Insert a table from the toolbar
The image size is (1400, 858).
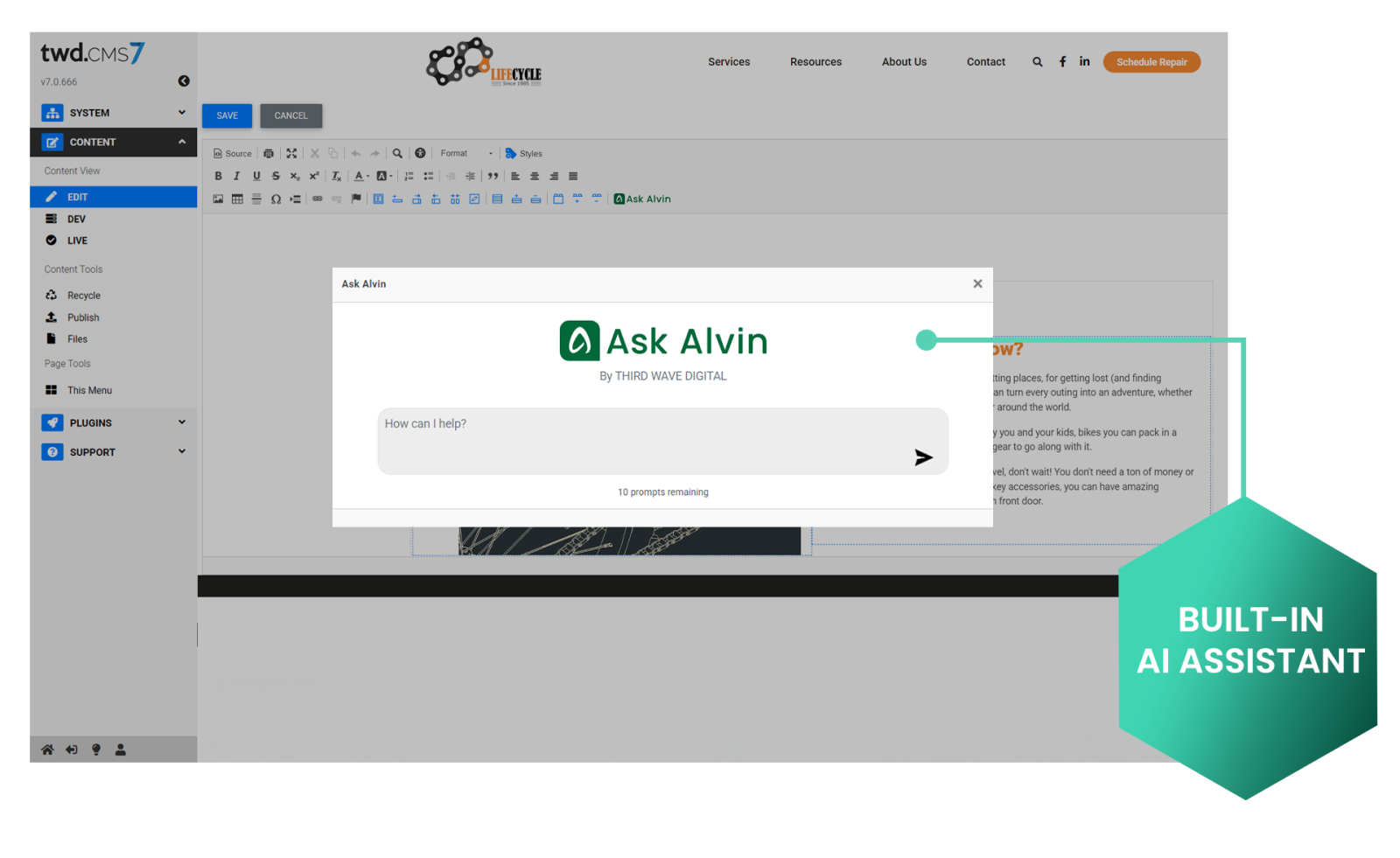coord(237,199)
